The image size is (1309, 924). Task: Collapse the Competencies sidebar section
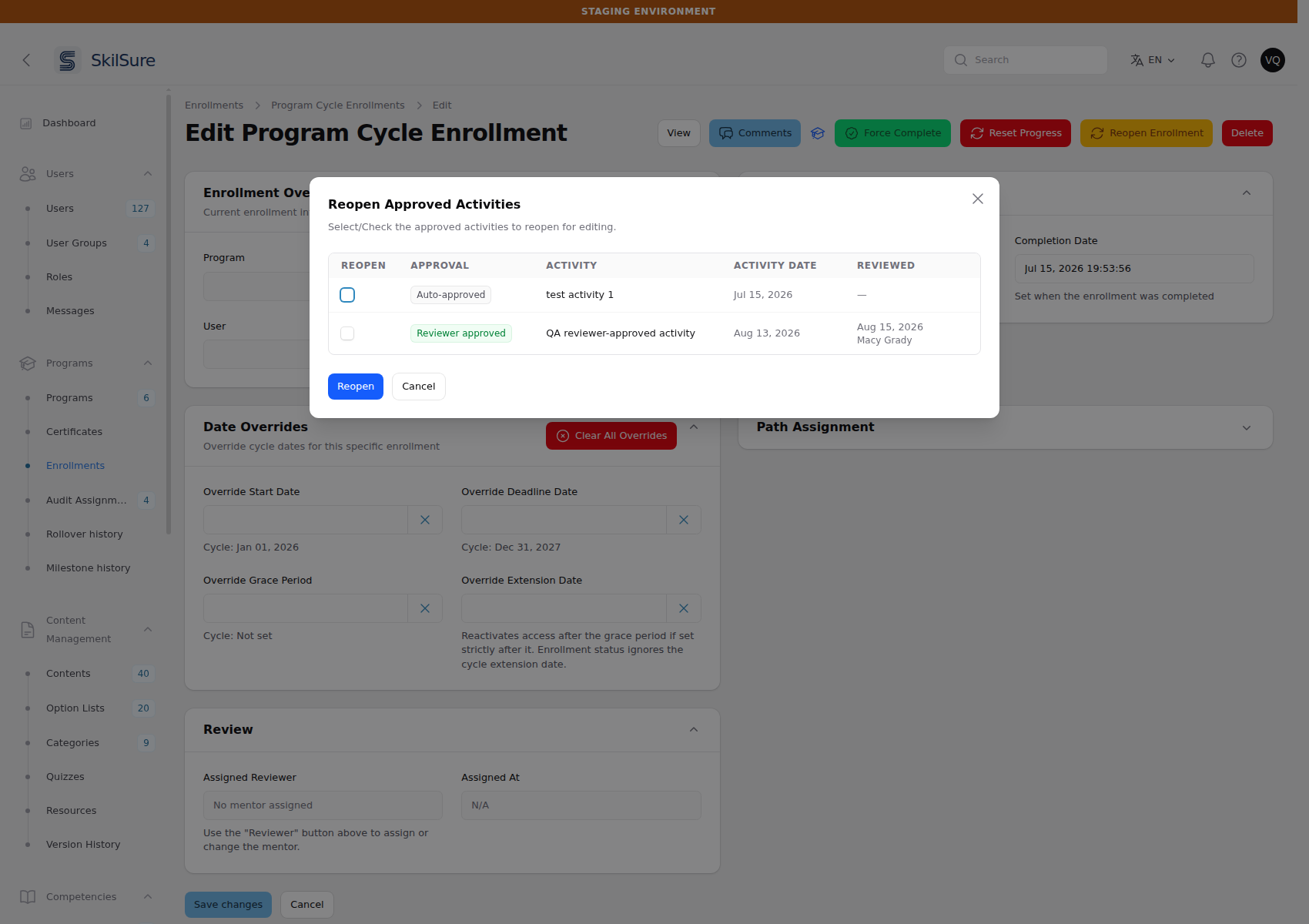point(148,897)
